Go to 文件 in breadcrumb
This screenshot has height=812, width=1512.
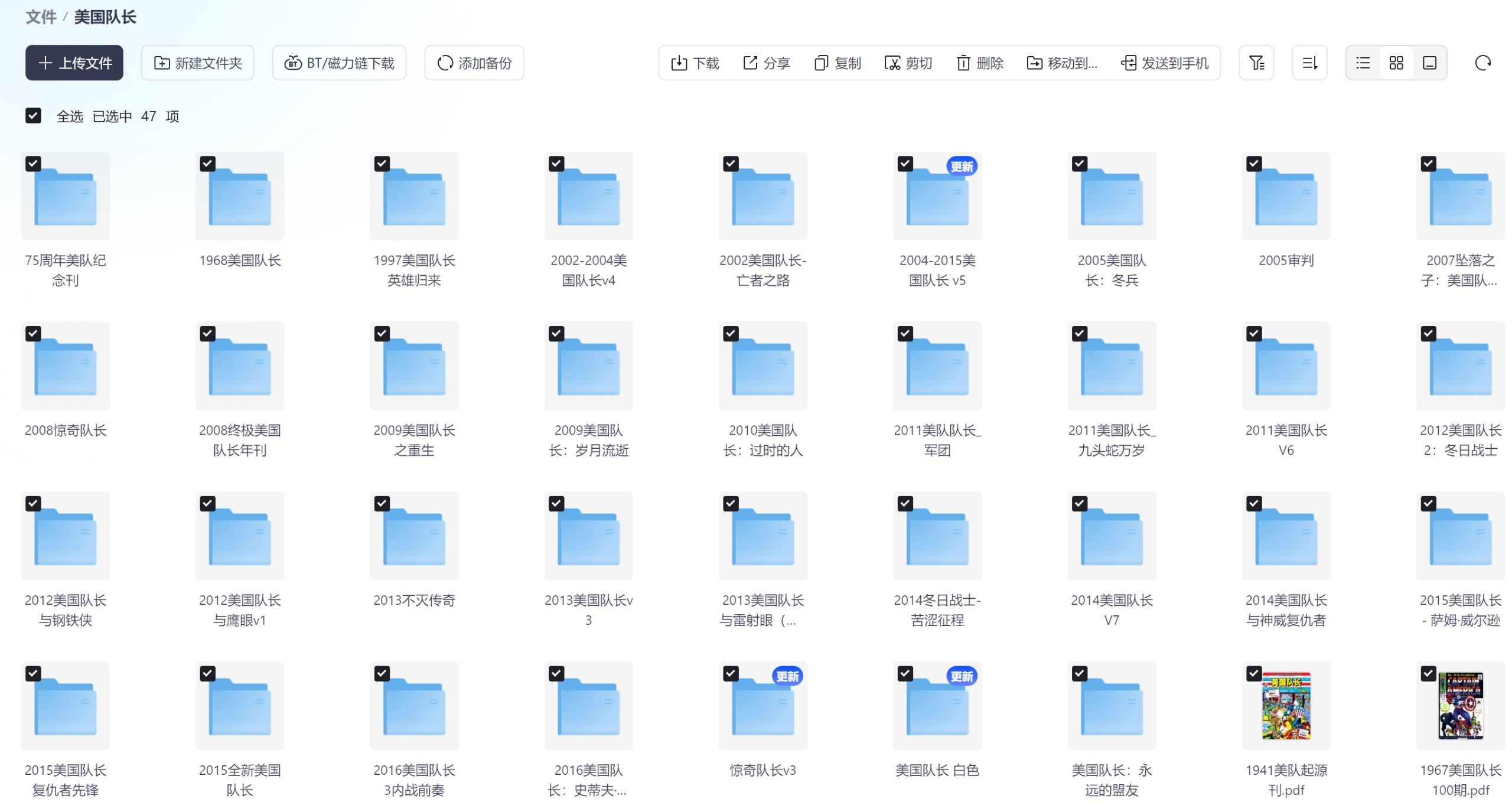pyautogui.click(x=41, y=17)
